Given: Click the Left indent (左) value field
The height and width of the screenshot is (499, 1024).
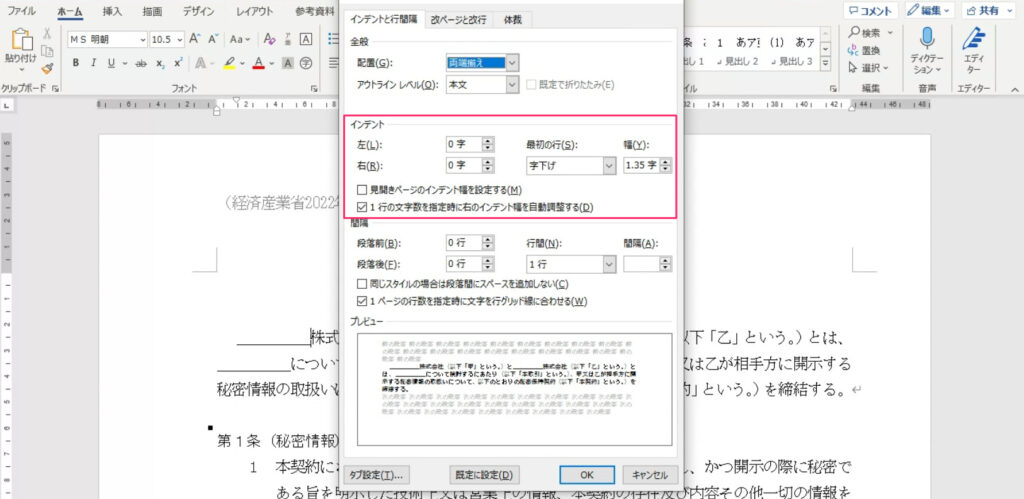Looking at the screenshot, I should [463, 144].
